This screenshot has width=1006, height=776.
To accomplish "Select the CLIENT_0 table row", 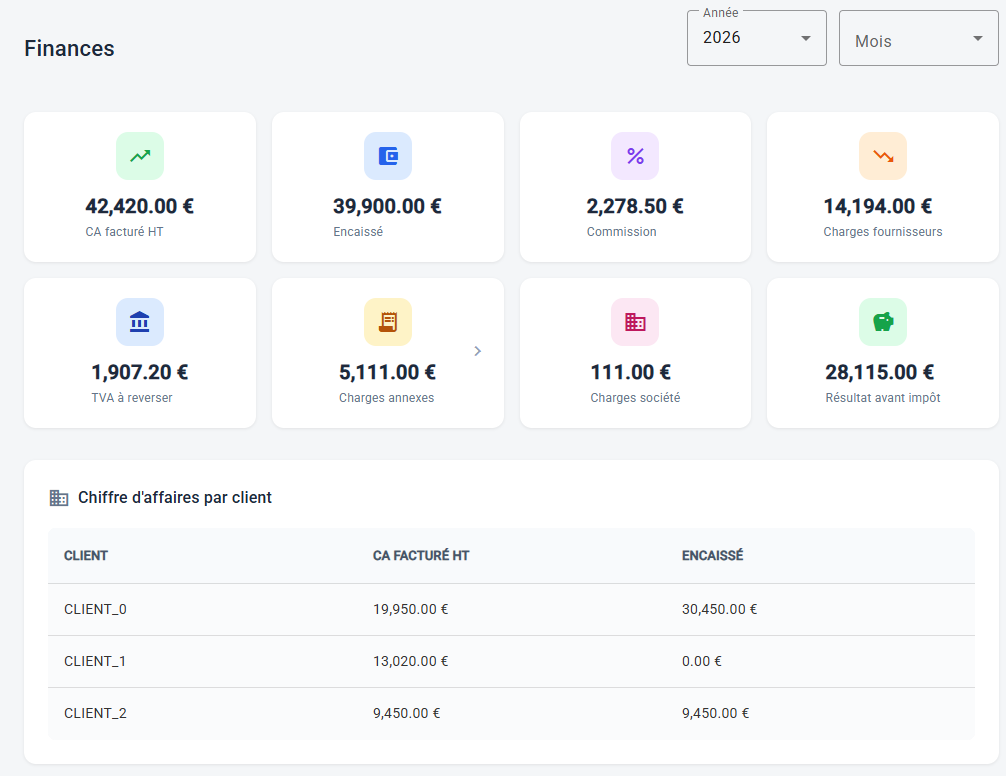I will pyautogui.click(x=511, y=609).
